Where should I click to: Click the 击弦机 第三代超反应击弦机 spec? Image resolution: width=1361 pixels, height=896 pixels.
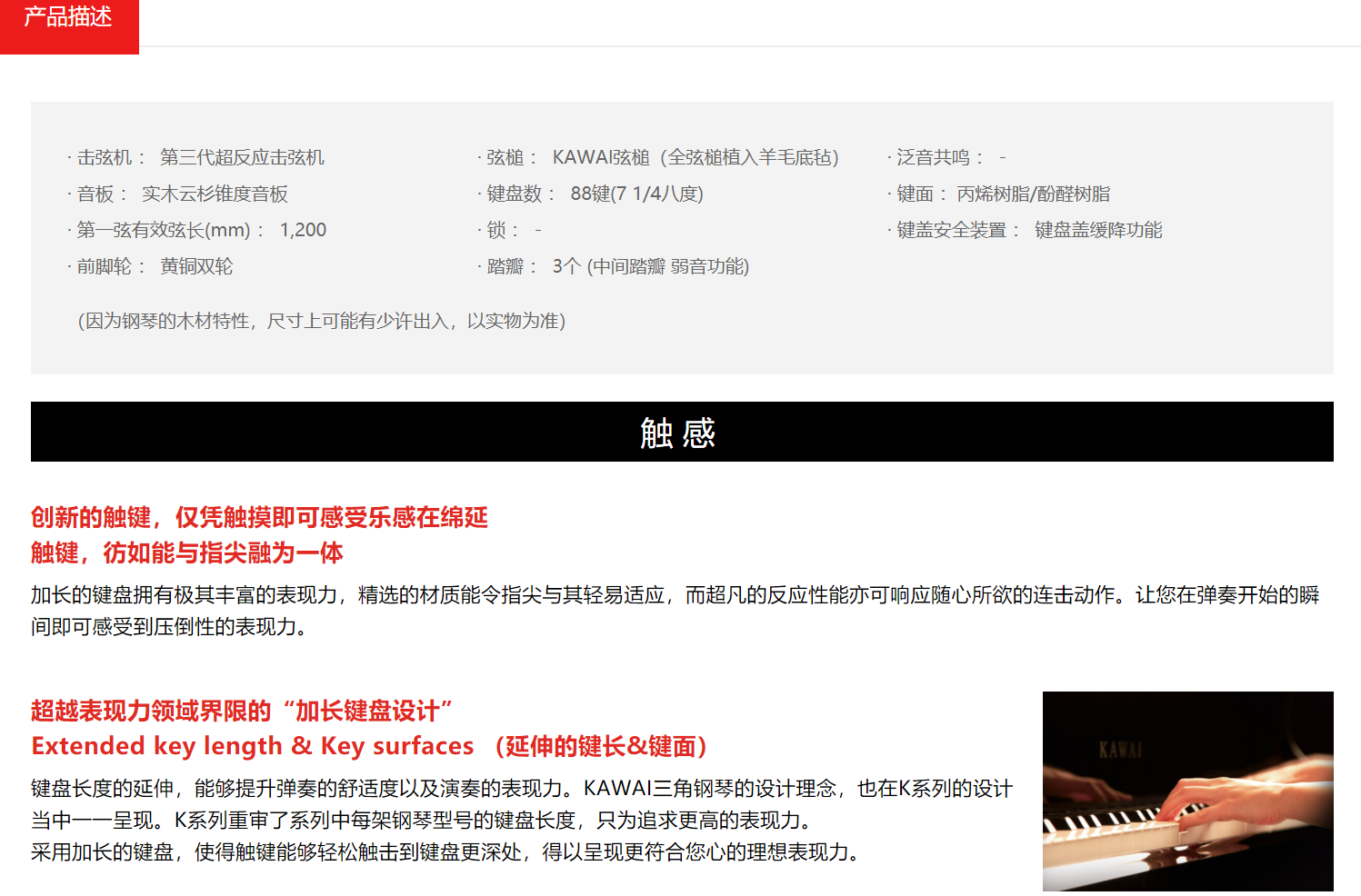tap(196, 157)
